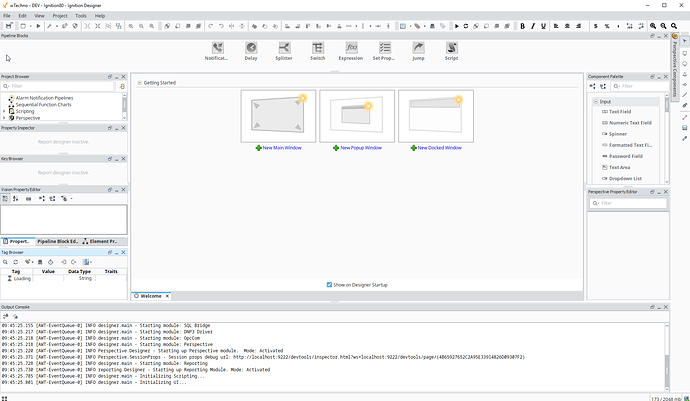
Task: Click the Project Browser filter field
Action: (58, 86)
